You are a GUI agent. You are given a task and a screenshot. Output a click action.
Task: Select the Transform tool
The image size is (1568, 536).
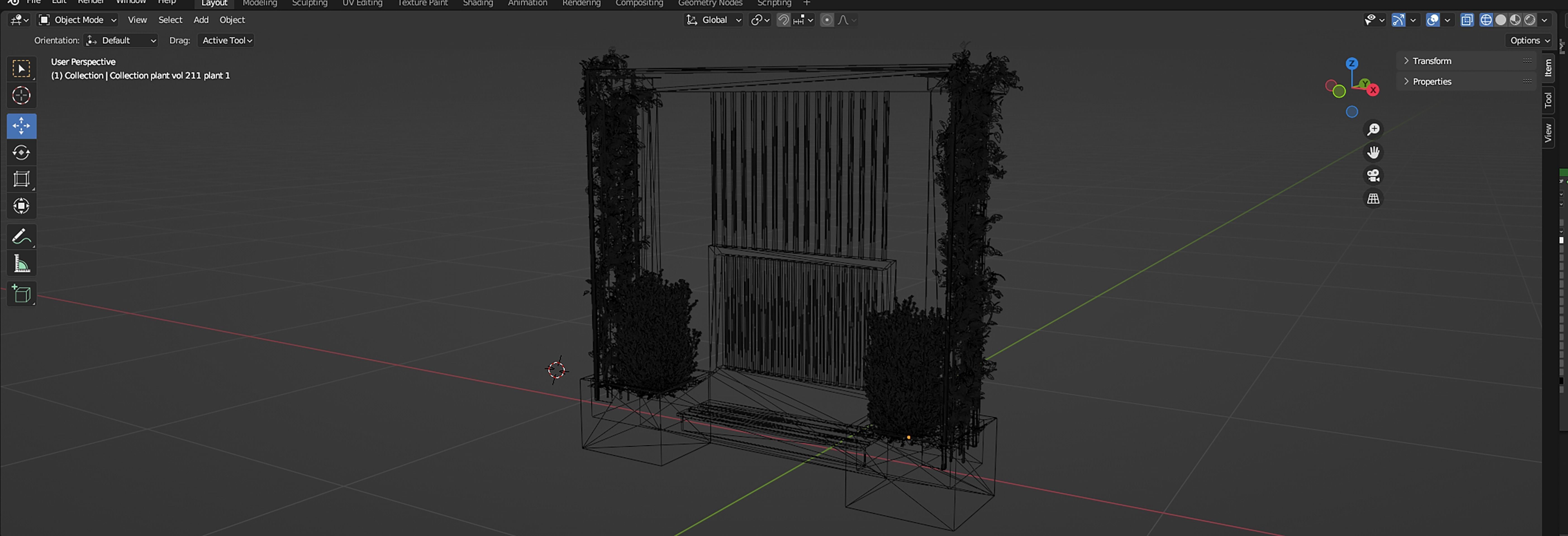[21, 206]
